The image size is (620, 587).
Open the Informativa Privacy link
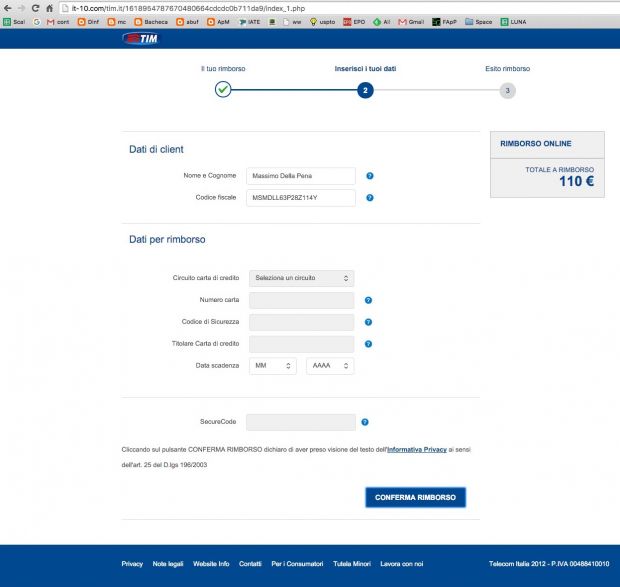coord(417,449)
